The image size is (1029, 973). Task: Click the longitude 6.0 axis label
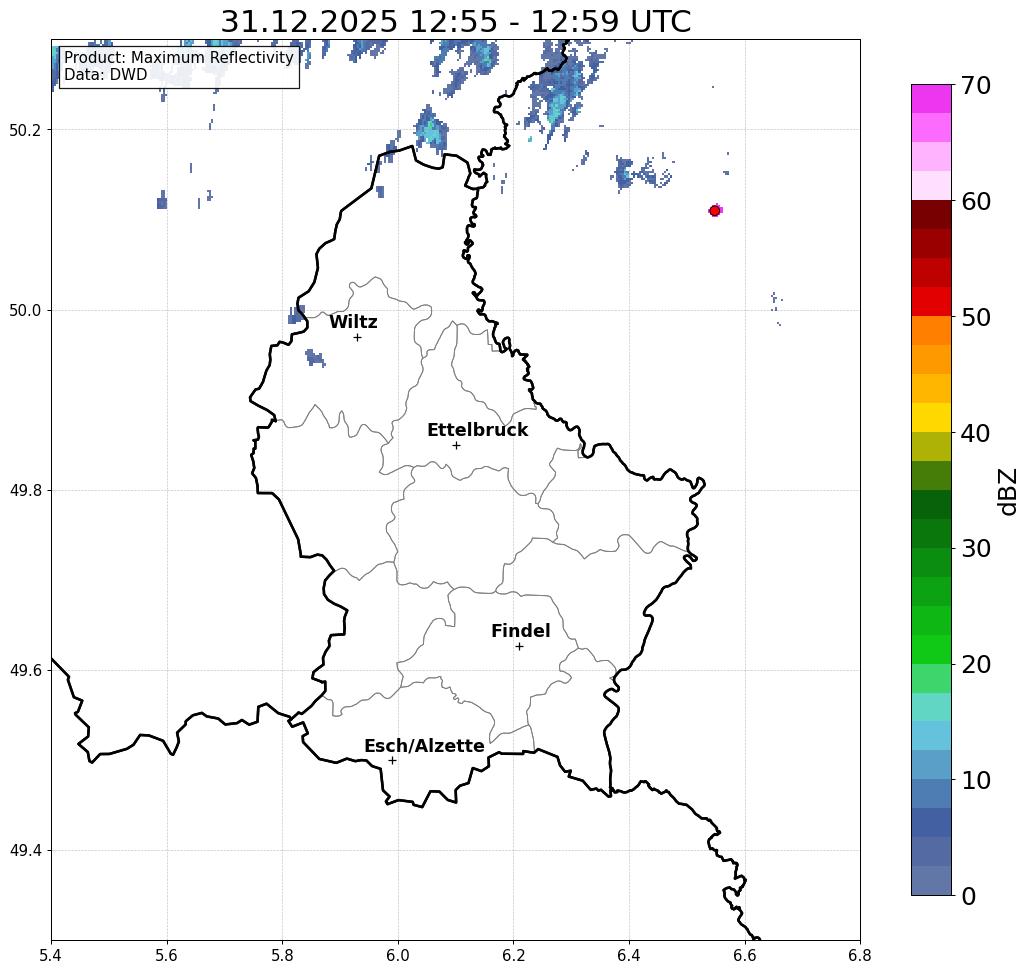point(398,955)
